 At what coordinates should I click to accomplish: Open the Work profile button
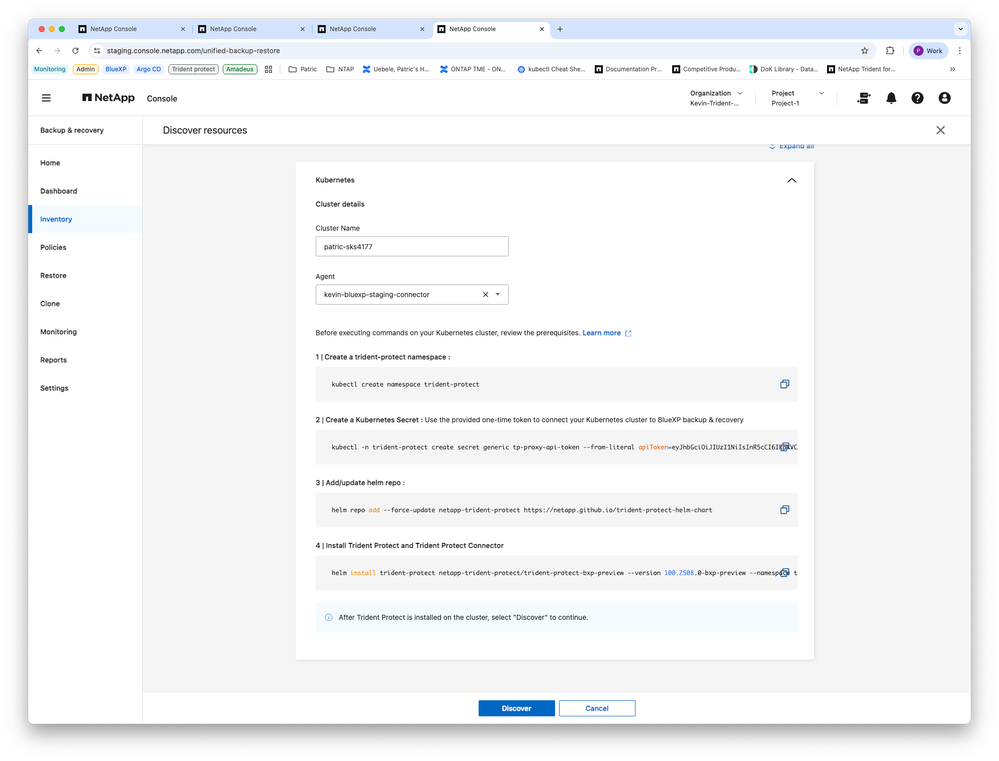928,50
